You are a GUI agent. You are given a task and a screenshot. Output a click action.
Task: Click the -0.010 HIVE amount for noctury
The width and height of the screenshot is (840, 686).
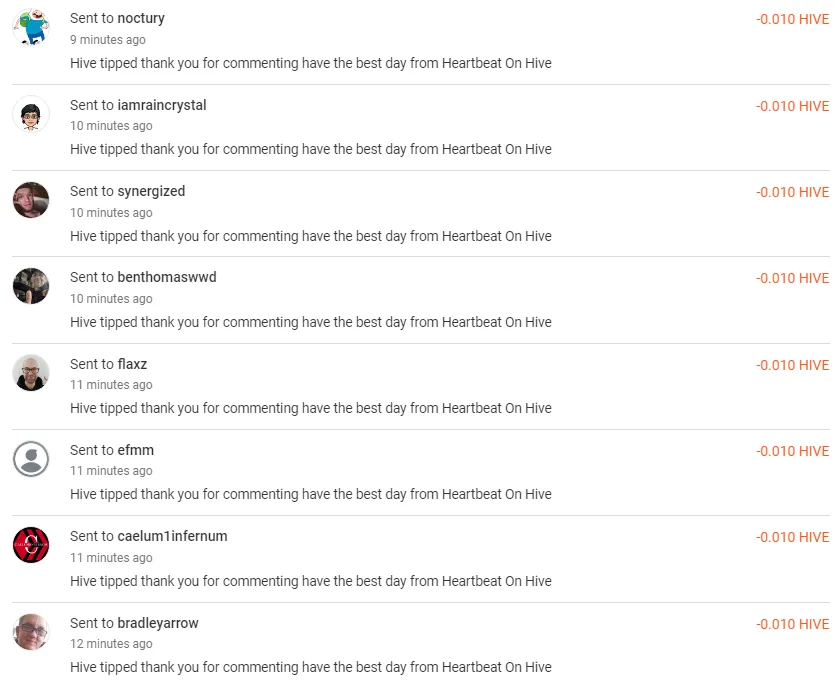[792, 19]
